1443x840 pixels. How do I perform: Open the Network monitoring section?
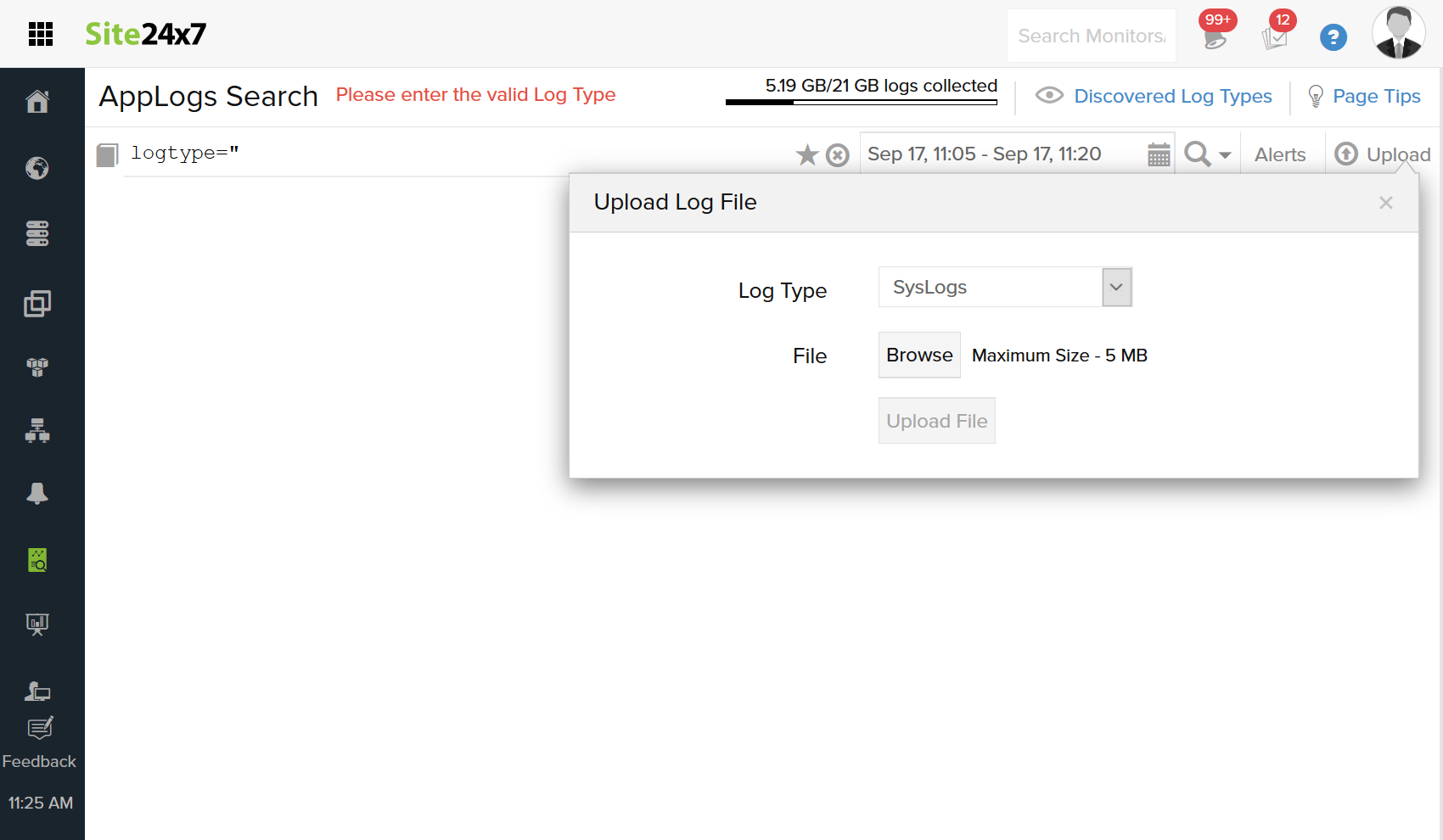[37, 430]
